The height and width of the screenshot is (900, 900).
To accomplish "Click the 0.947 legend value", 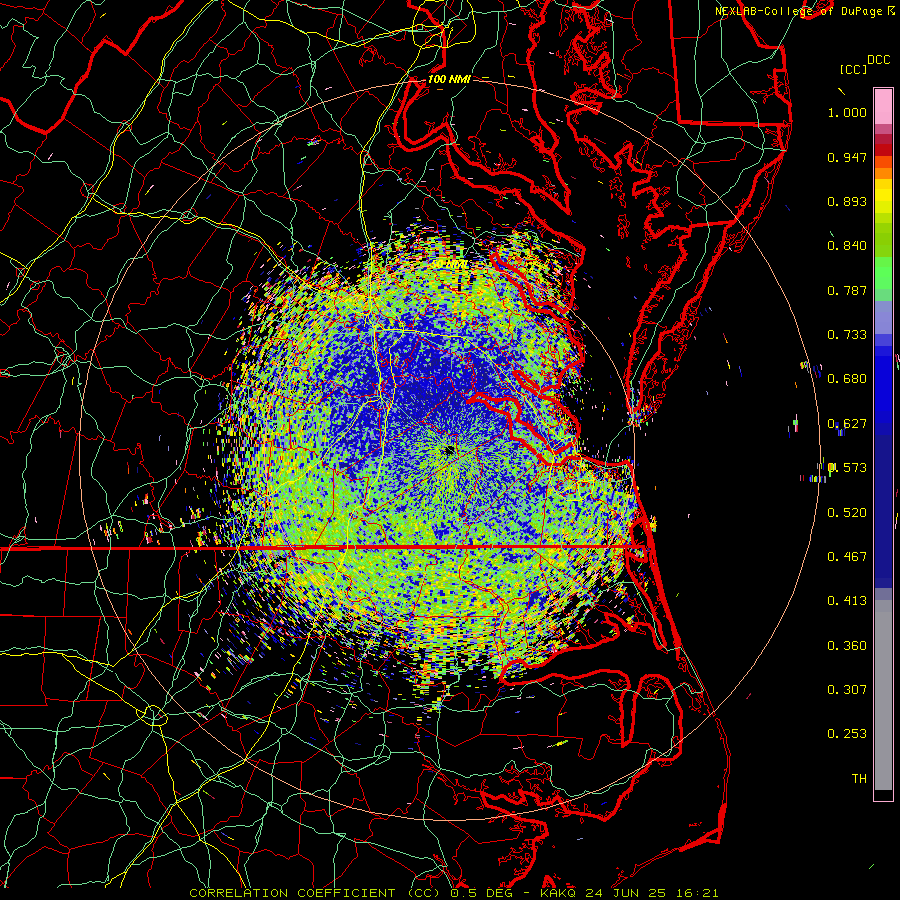I will pyautogui.click(x=847, y=157).
